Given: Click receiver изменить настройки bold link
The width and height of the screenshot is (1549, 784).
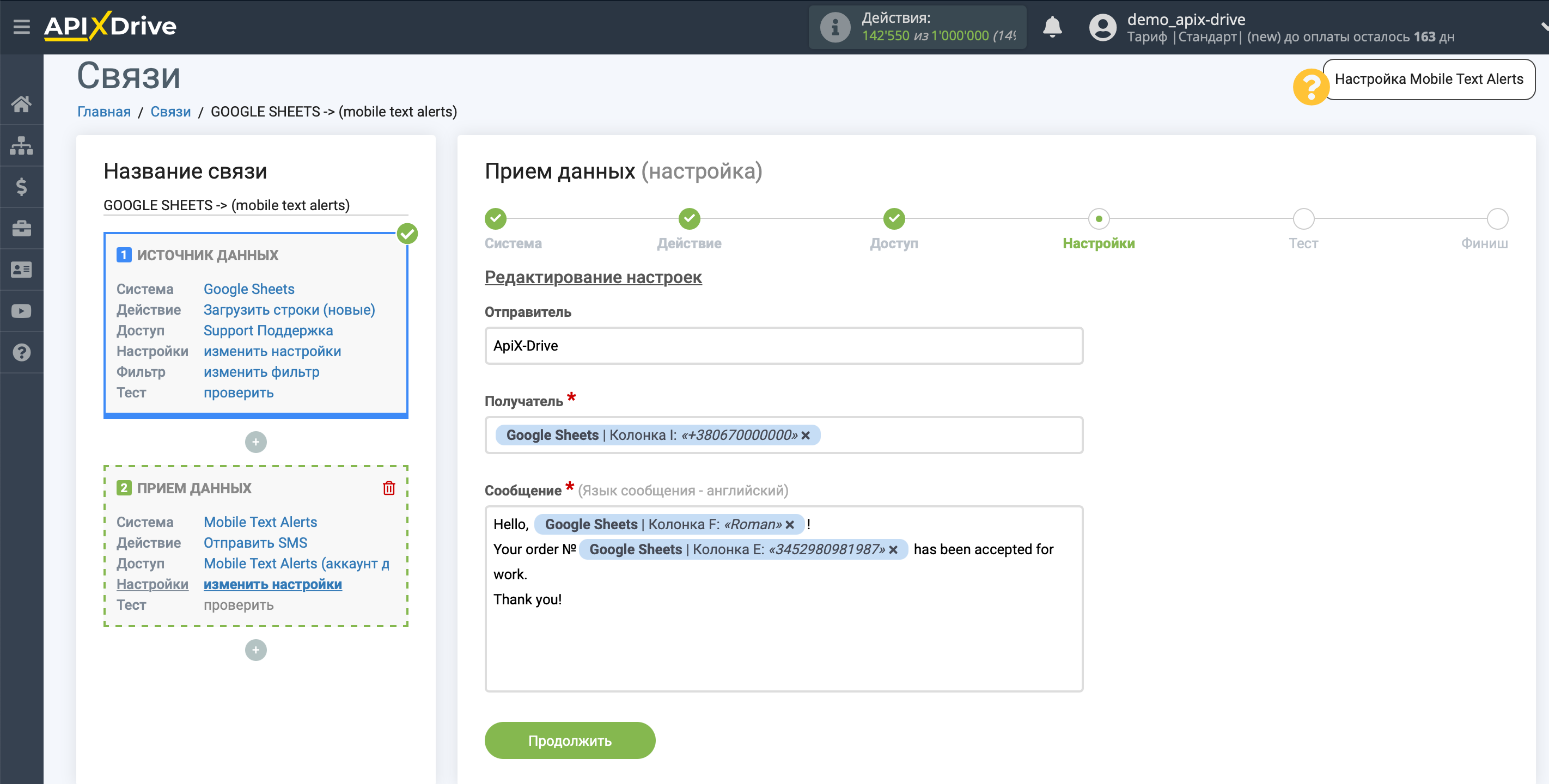Looking at the screenshot, I should tap(273, 584).
